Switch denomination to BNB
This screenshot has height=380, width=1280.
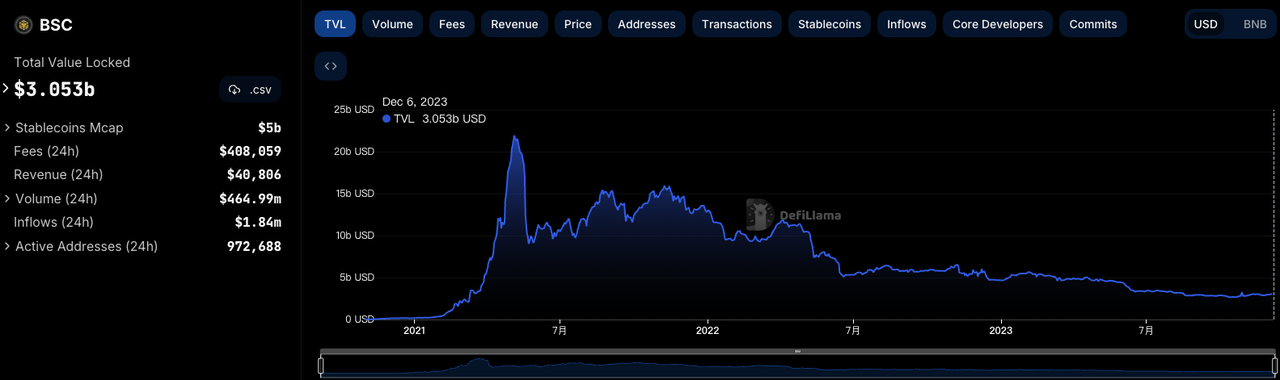(1254, 24)
